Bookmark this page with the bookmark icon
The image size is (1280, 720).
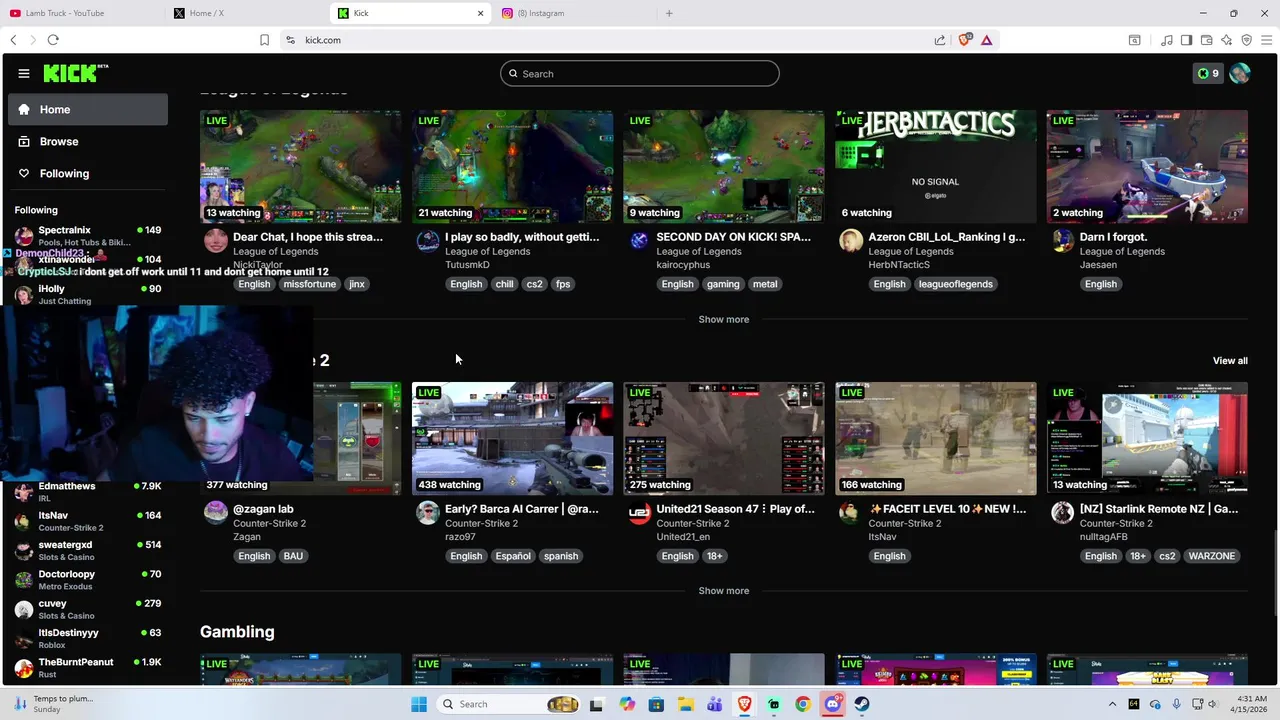tap(264, 40)
